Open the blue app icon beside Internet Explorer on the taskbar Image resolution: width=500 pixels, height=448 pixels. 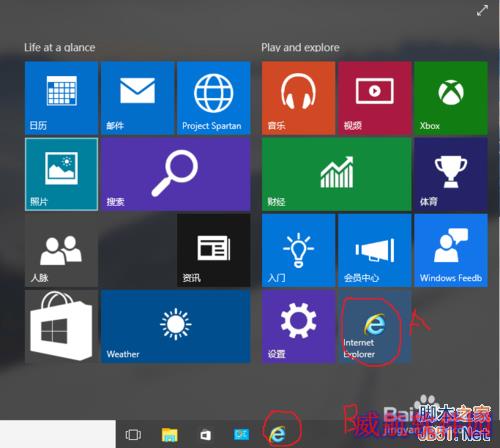point(241,434)
